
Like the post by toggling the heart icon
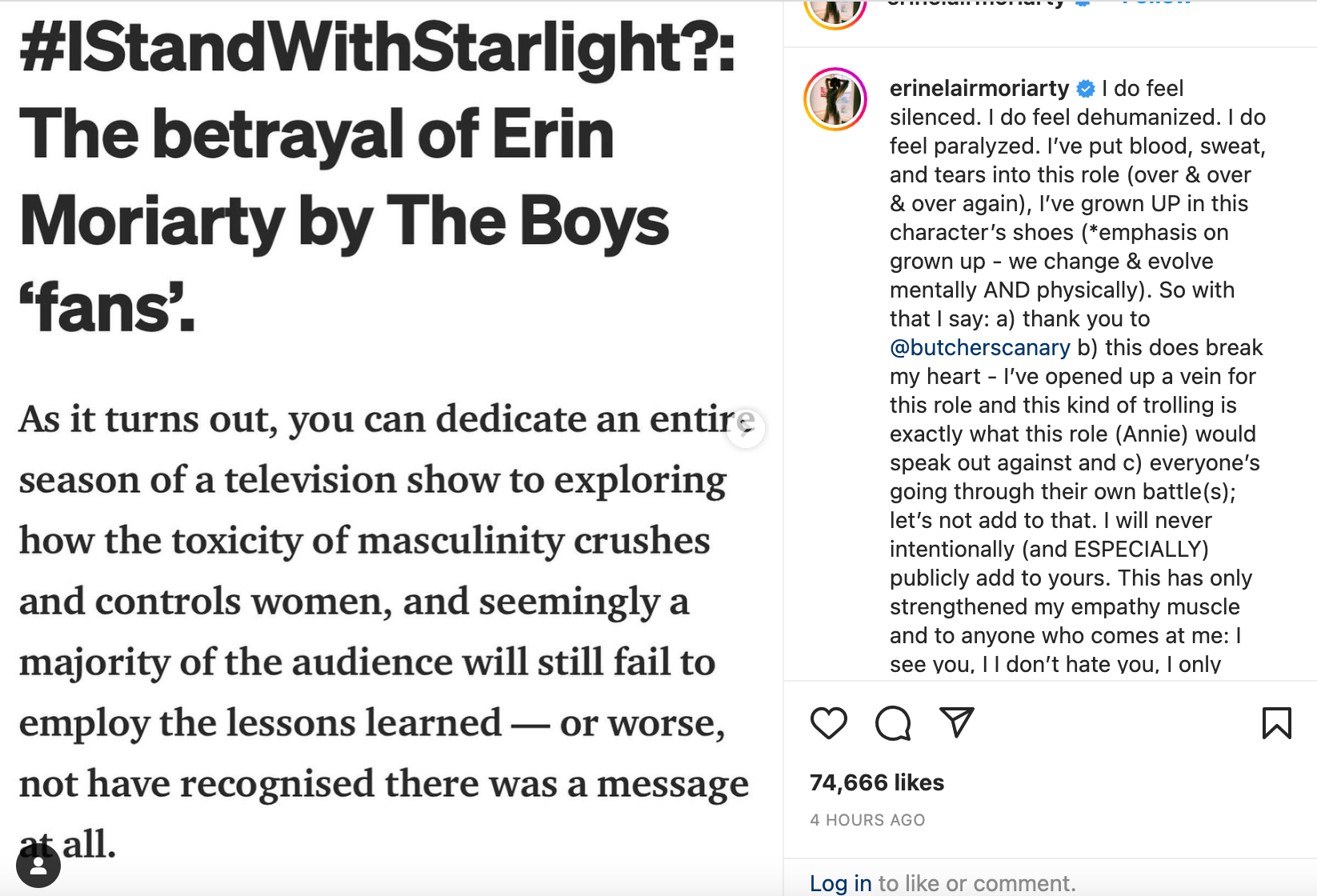pyautogui.click(x=829, y=723)
